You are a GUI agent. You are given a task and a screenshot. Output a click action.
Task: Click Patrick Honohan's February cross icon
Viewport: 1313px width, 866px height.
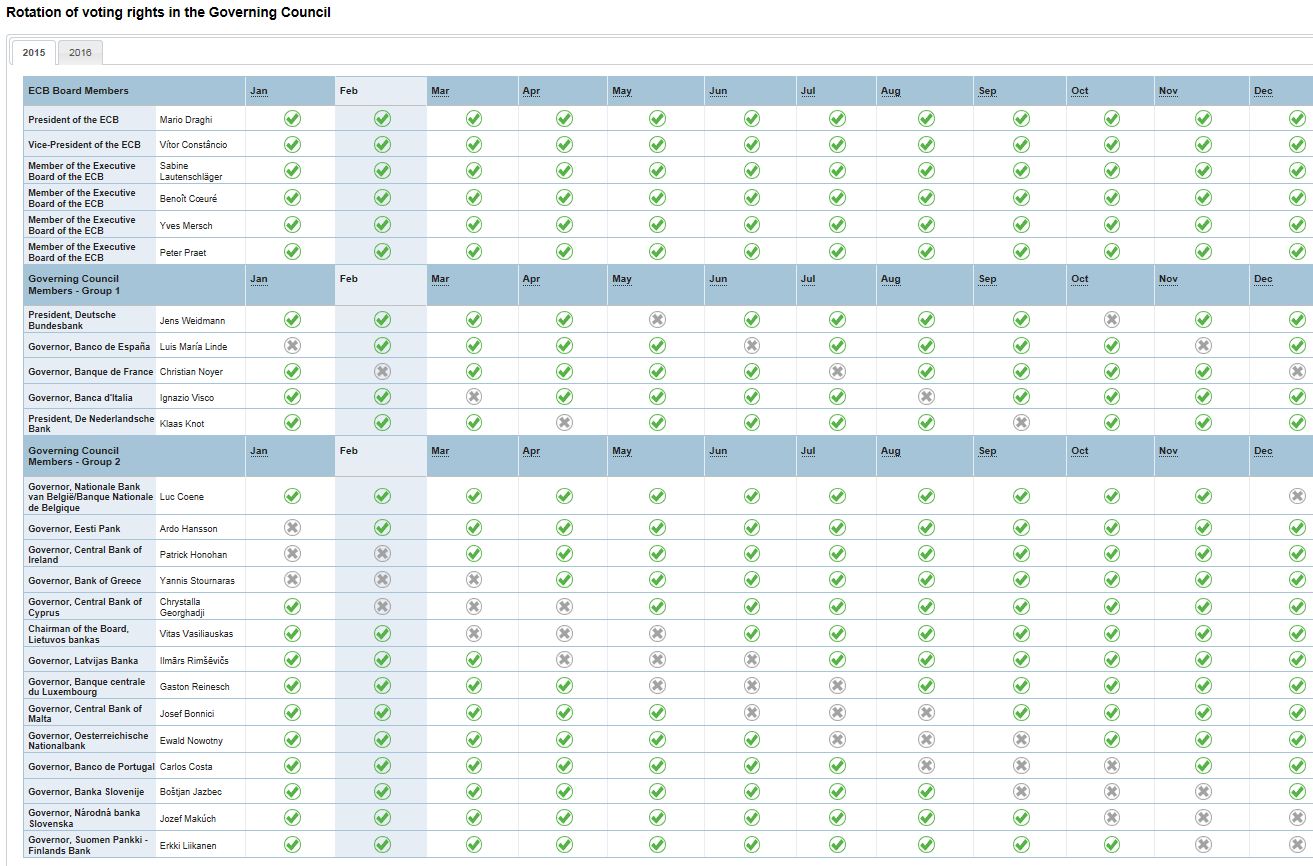pos(382,554)
